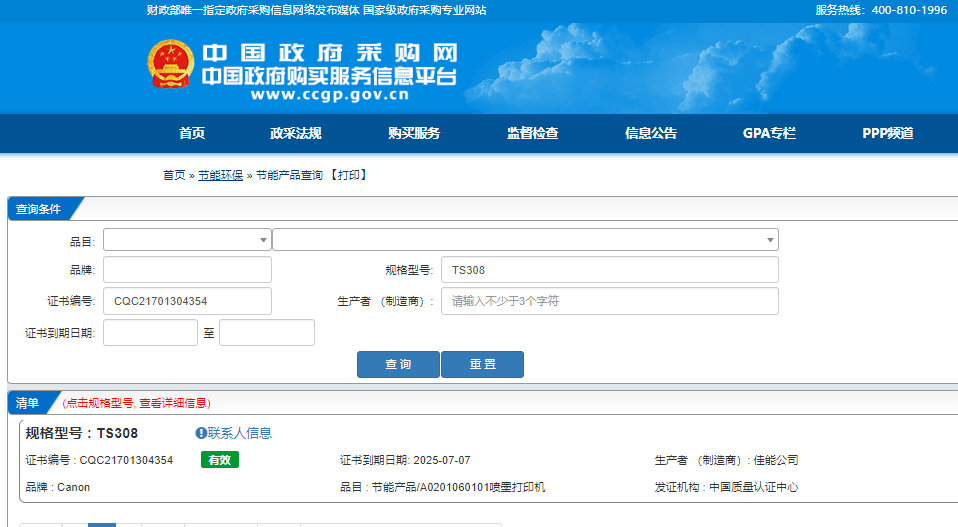958x527 pixels.
Task: Open 监督检查 navigation menu
Action: click(532, 134)
